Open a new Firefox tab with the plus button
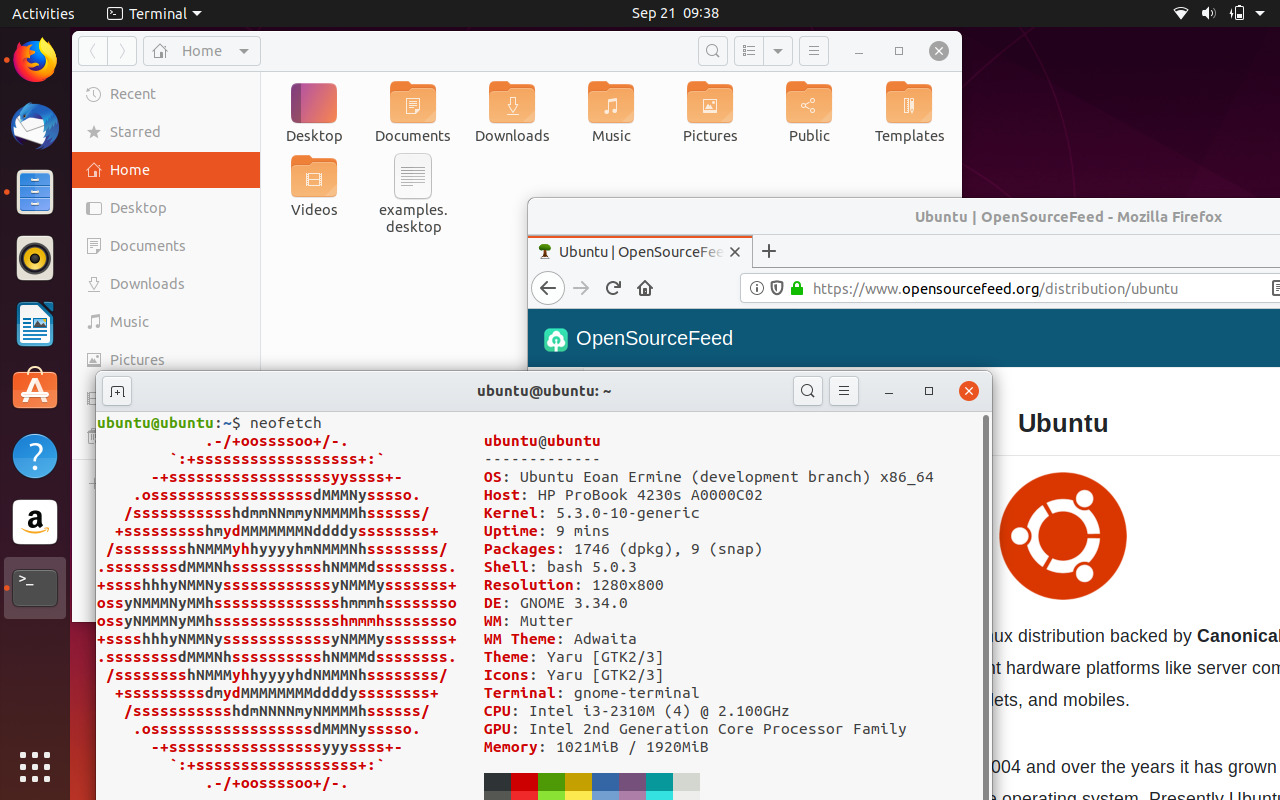The image size is (1280, 800). tap(768, 252)
